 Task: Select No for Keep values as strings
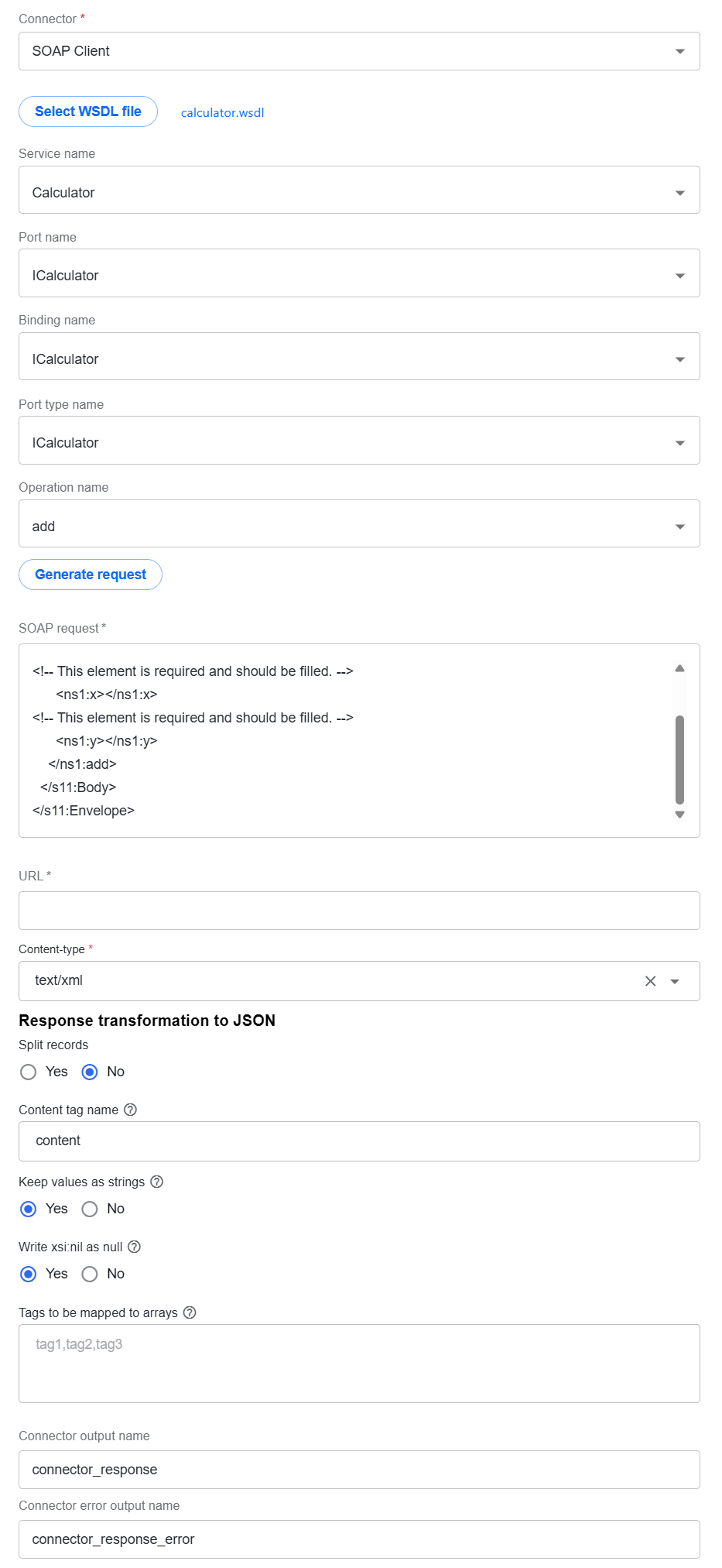(90, 1209)
